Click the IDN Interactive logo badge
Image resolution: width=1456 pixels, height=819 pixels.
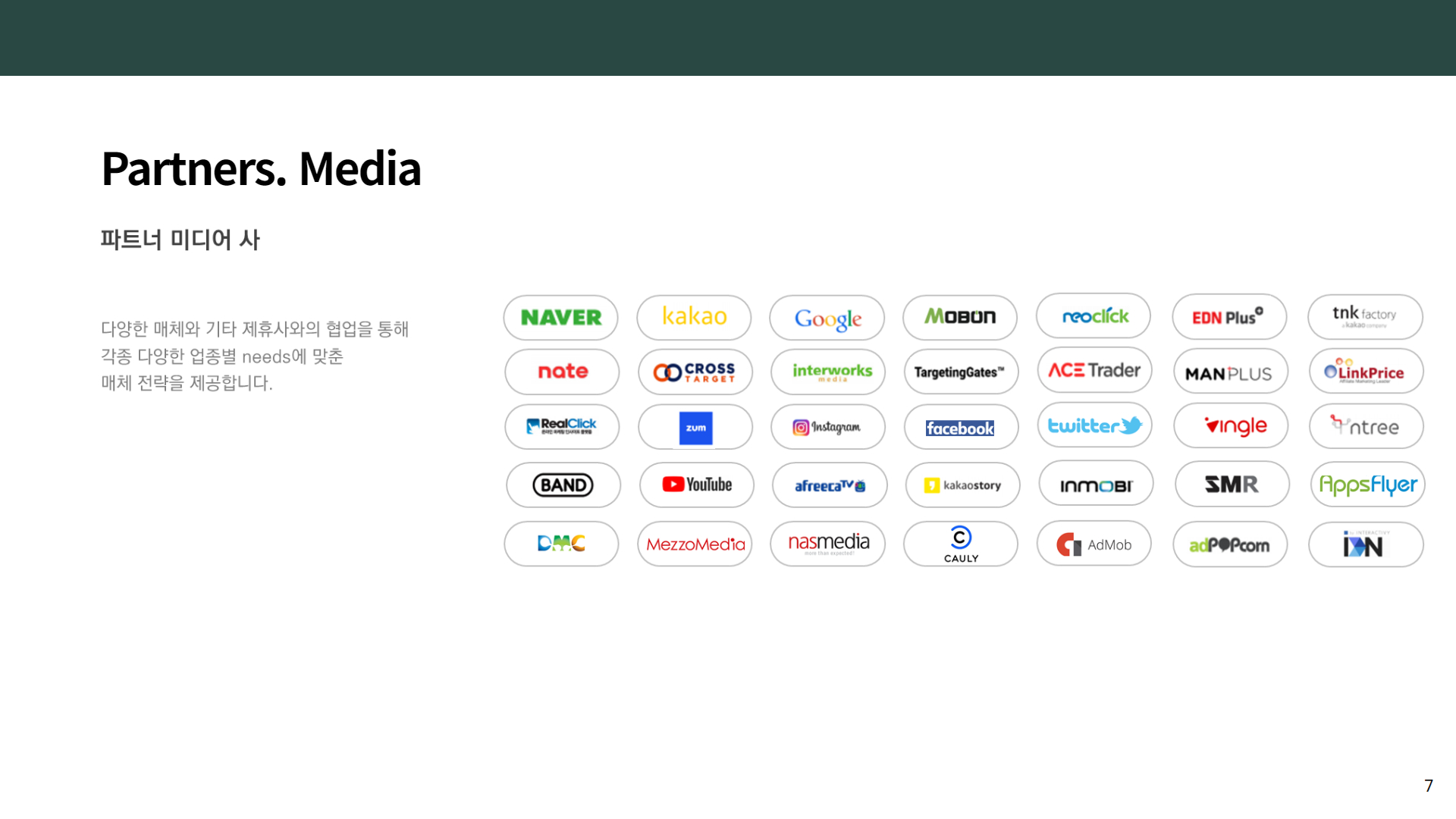pyautogui.click(x=1366, y=544)
